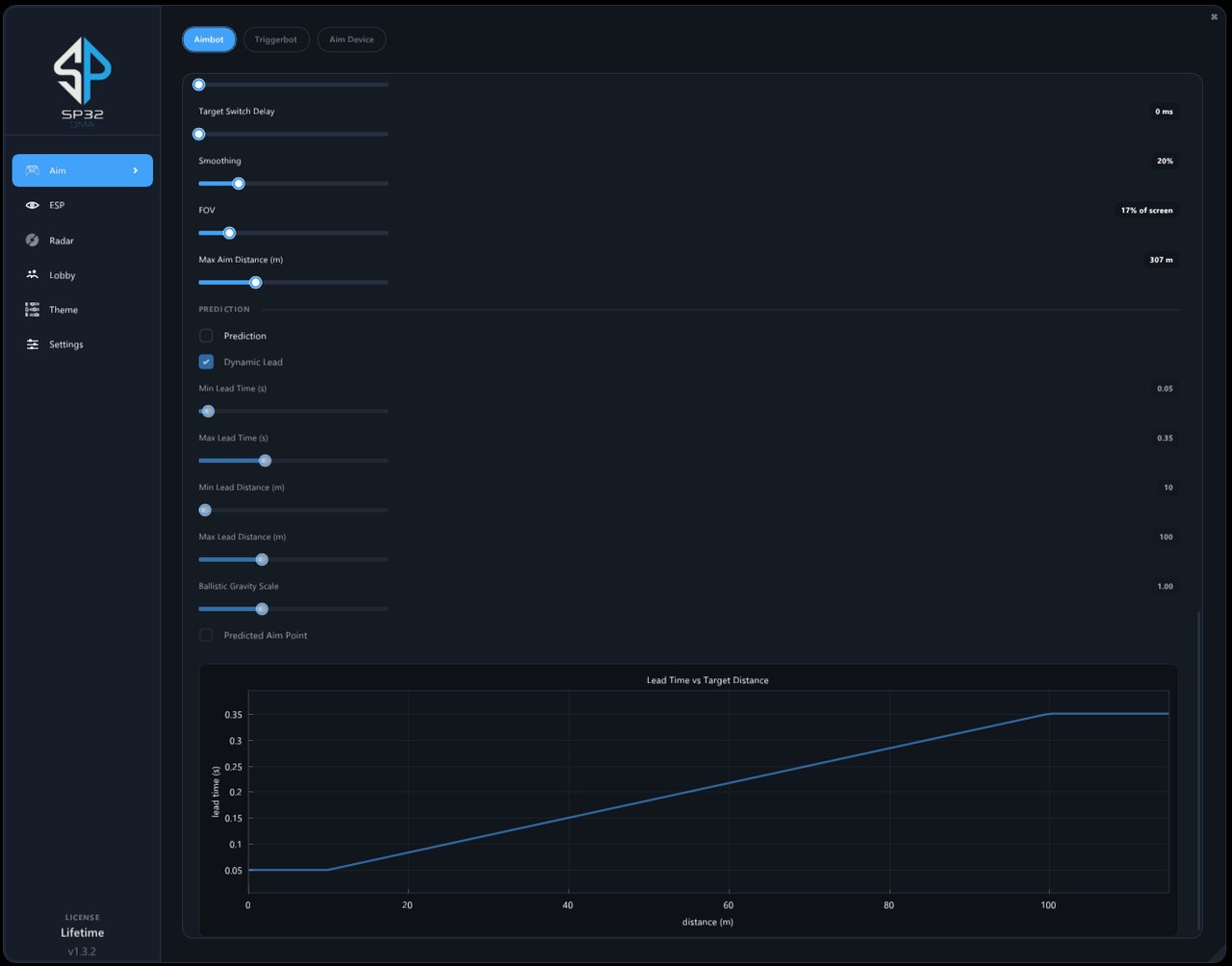Click the Max Lead Distance slider handle
Viewport: 1232px width, 966px height.
click(x=262, y=559)
